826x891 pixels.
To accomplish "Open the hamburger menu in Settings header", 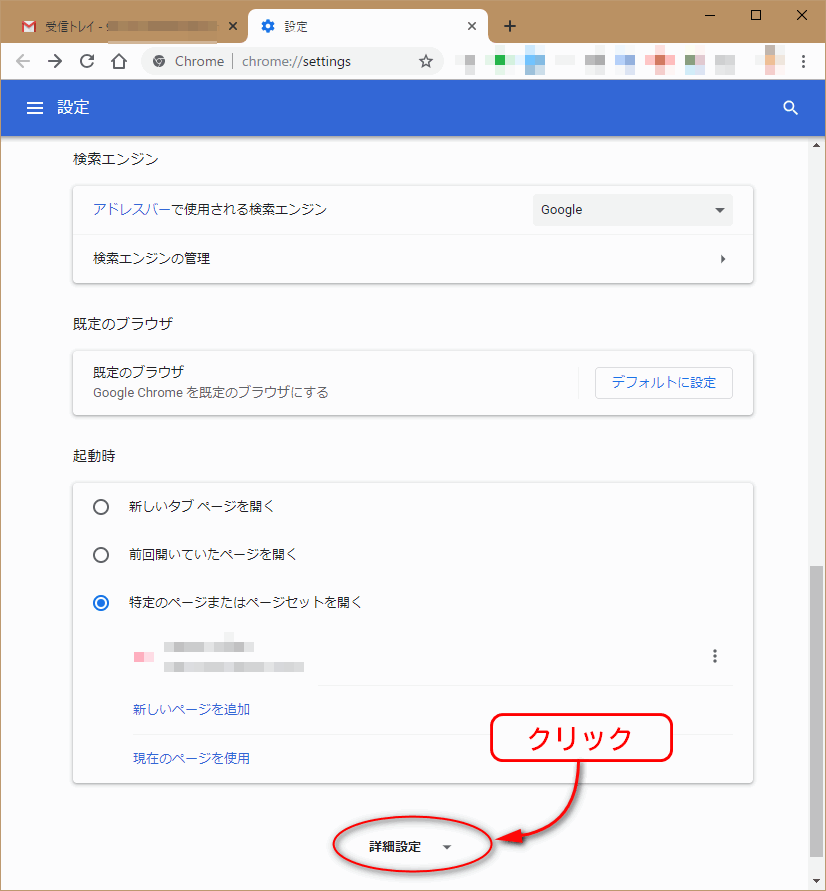I will point(35,108).
